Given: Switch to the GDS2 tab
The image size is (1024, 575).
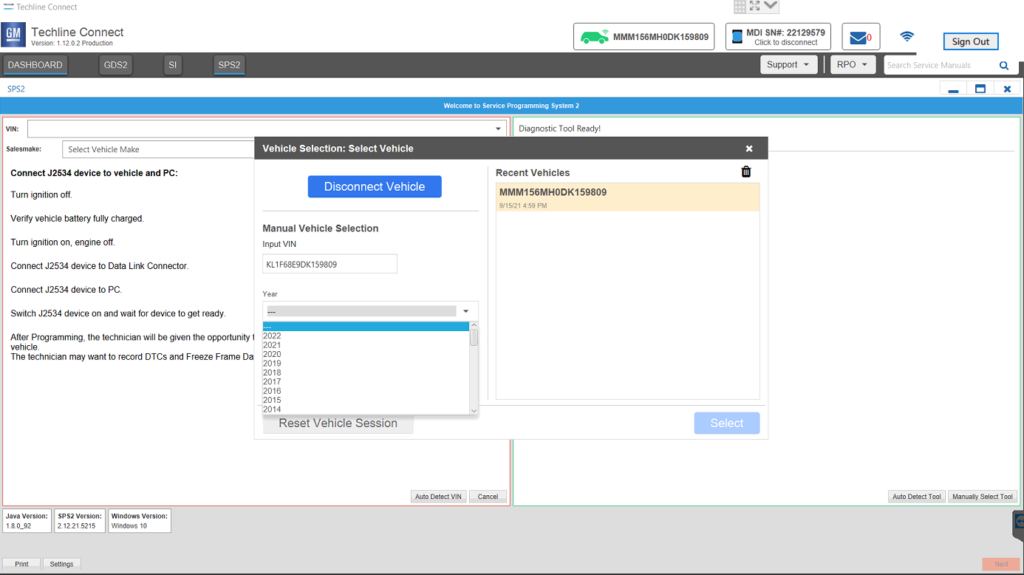Looking at the screenshot, I should point(116,65).
